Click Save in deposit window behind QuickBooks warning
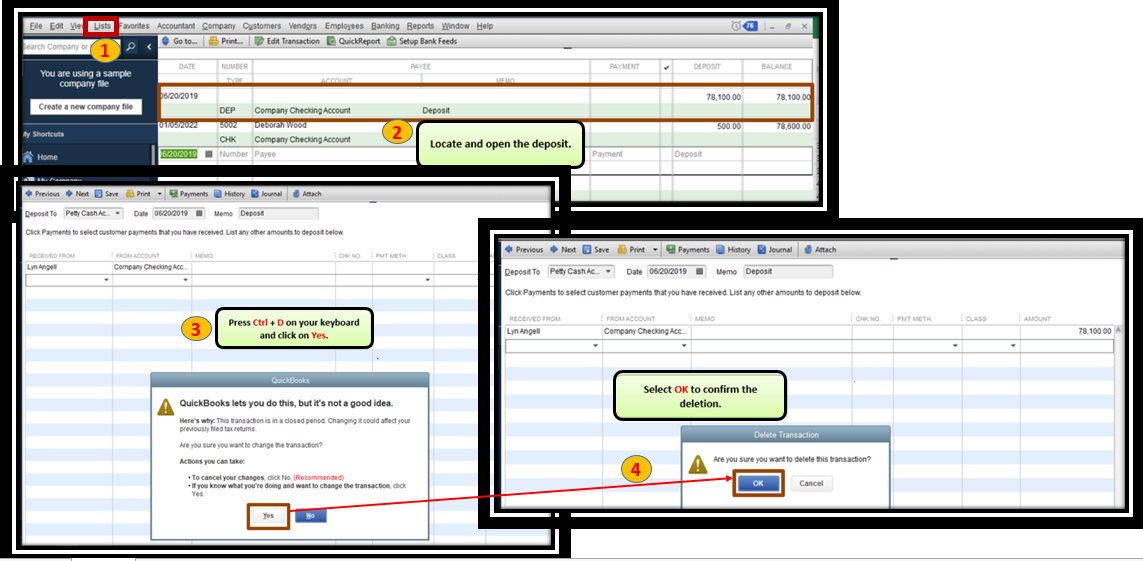This screenshot has height=561, width=1143. click(x=106, y=195)
